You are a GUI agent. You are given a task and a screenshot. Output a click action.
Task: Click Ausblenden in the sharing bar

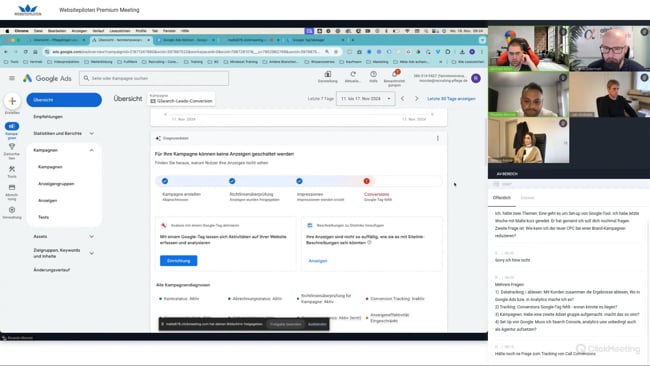click(317, 324)
